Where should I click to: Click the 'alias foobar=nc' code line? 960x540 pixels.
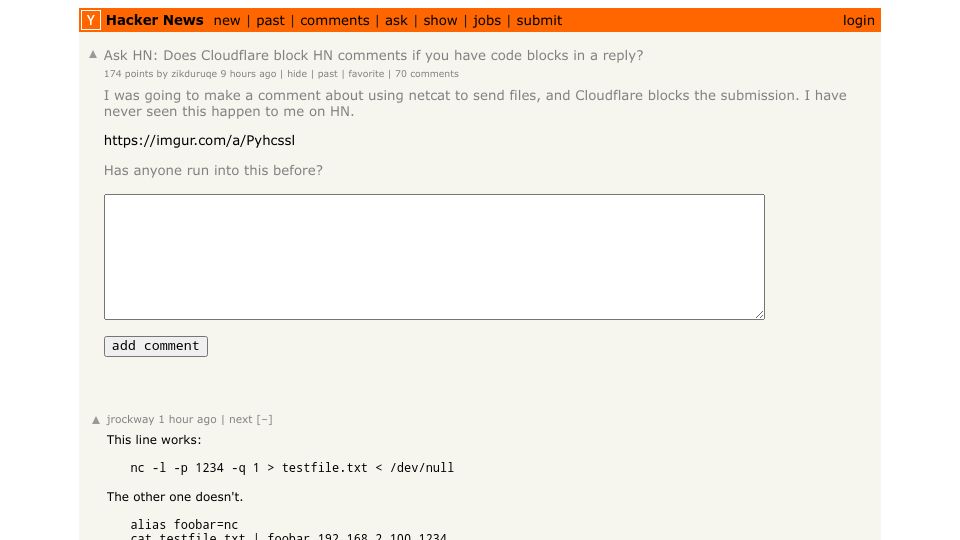[x=184, y=525]
